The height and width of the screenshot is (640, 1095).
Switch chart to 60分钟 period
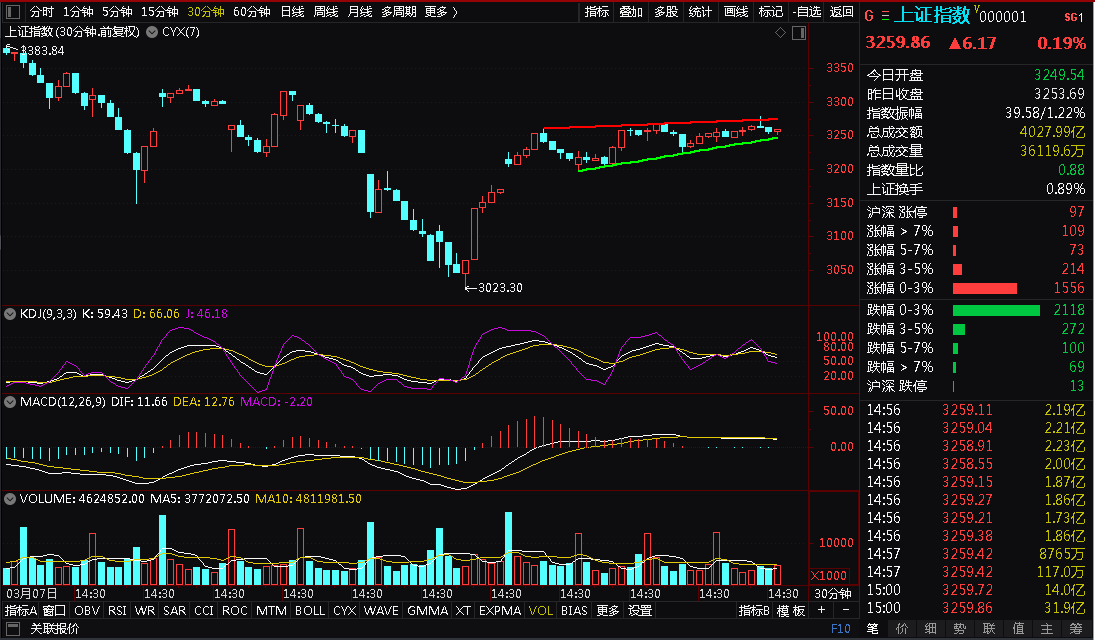(x=252, y=12)
